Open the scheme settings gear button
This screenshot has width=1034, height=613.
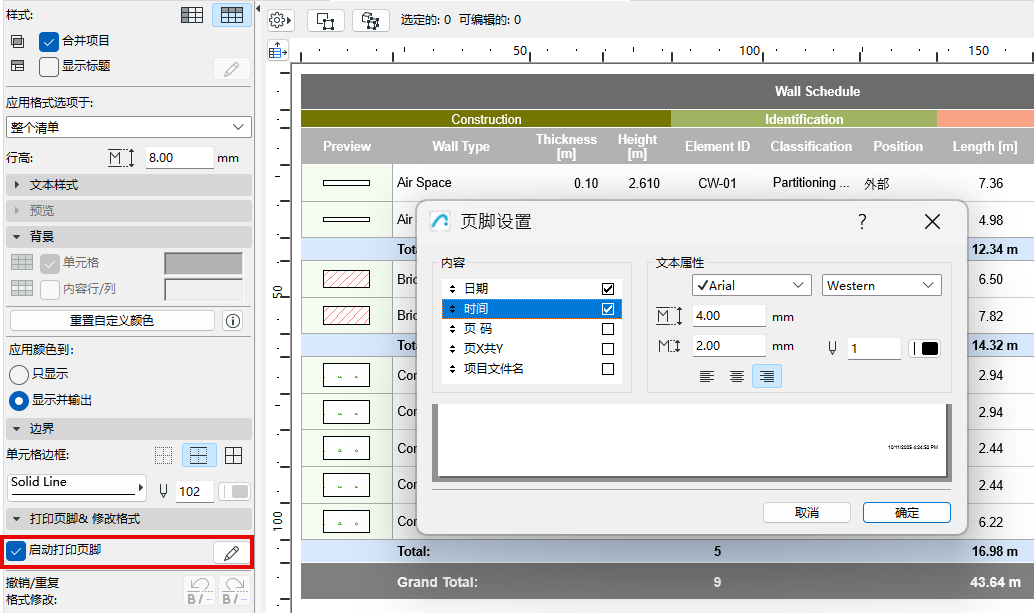280,20
